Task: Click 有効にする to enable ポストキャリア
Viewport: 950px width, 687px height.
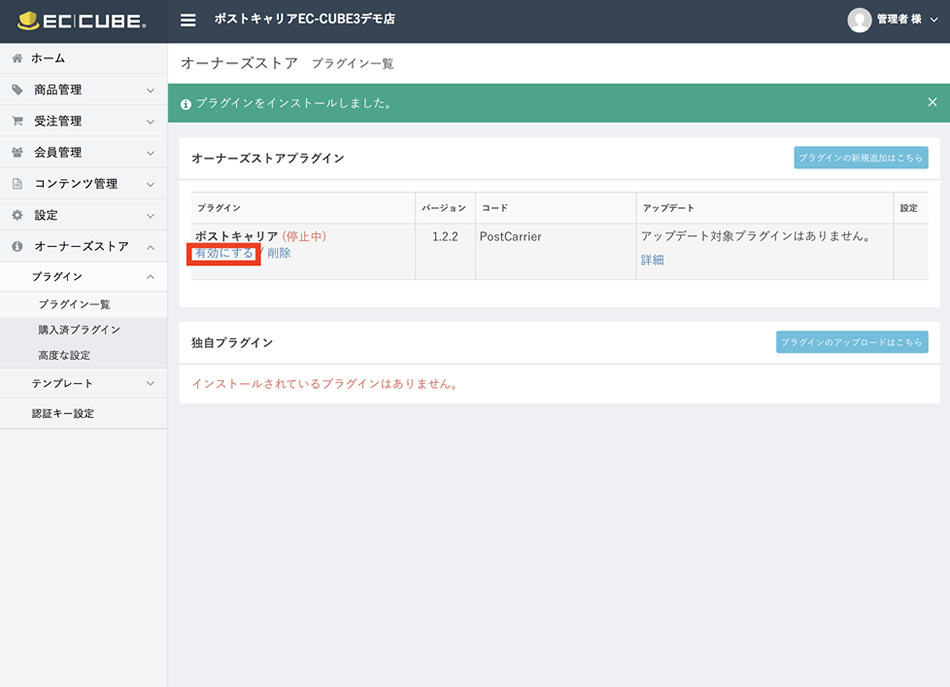Action: [224, 253]
